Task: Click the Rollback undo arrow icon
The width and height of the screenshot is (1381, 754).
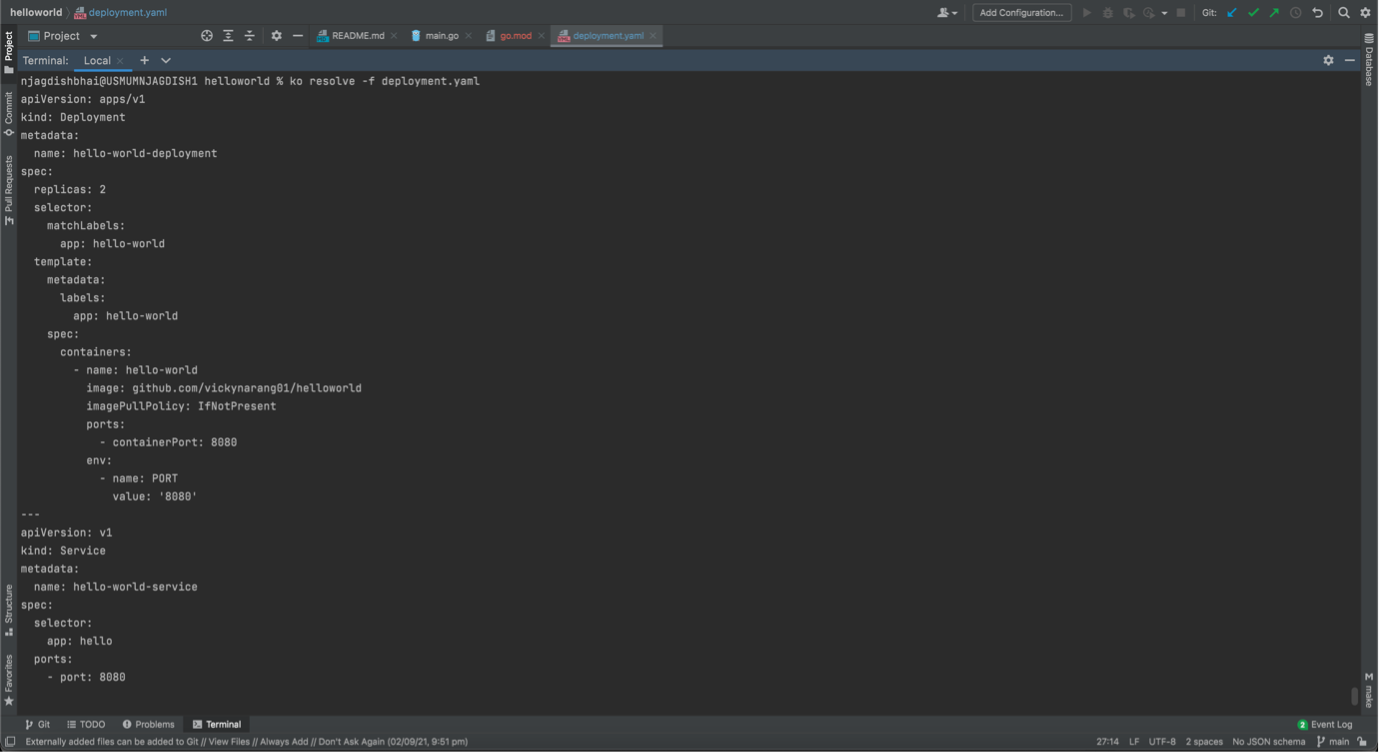Action: tap(1318, 13)
